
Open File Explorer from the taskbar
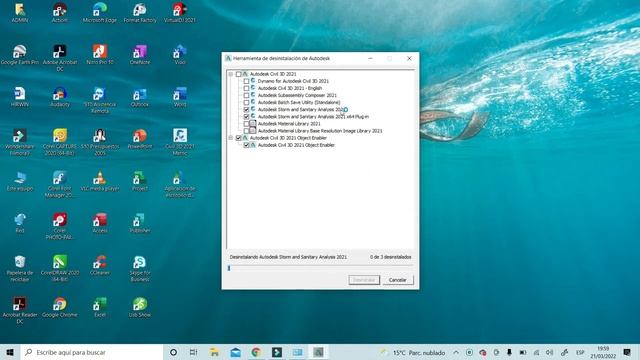pyautogui.click(x=214, y=352)
